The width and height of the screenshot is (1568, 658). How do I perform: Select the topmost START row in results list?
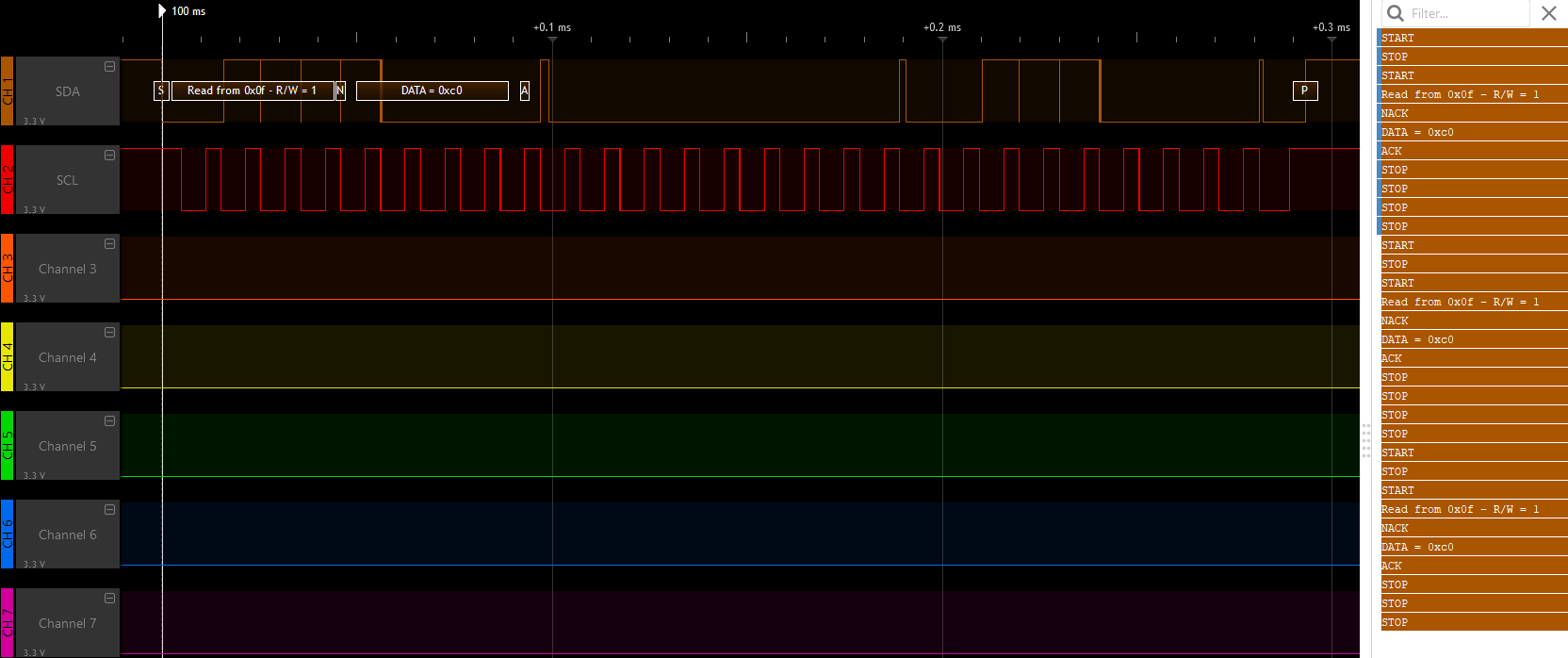click(1473, 38)
